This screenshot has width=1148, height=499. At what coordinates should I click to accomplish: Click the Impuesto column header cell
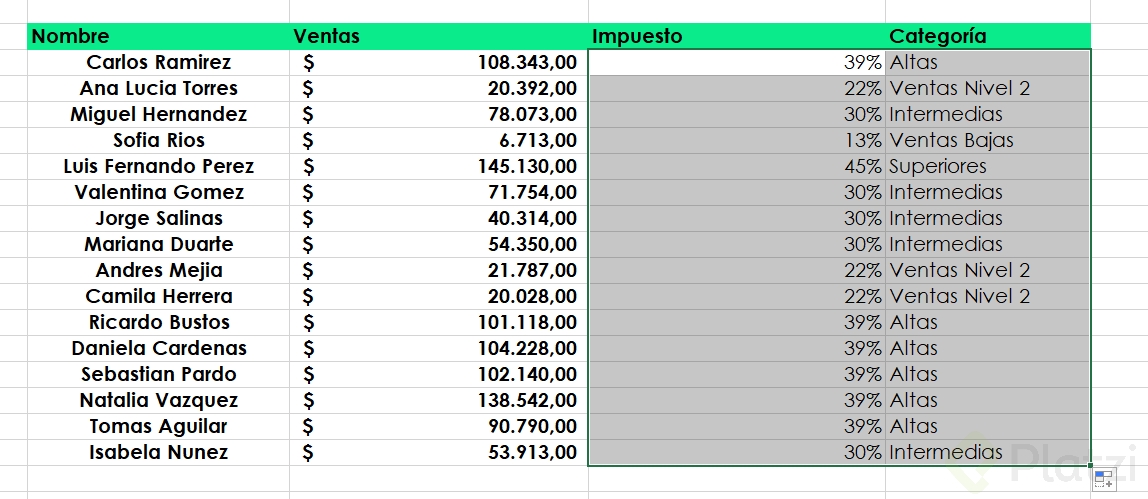[x=736, y=37]
